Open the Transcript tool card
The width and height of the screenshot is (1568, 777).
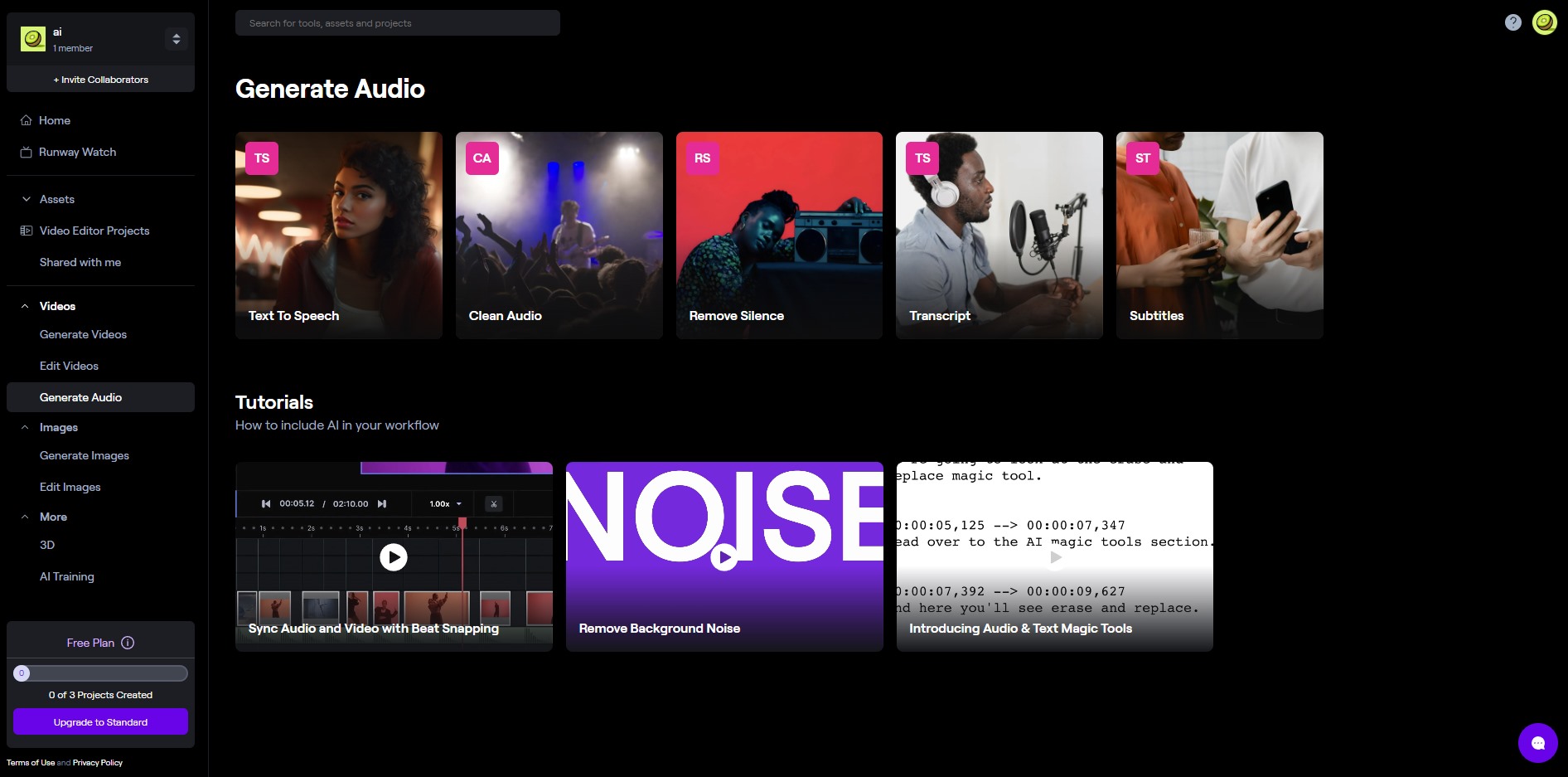click(x=999, y=236)
